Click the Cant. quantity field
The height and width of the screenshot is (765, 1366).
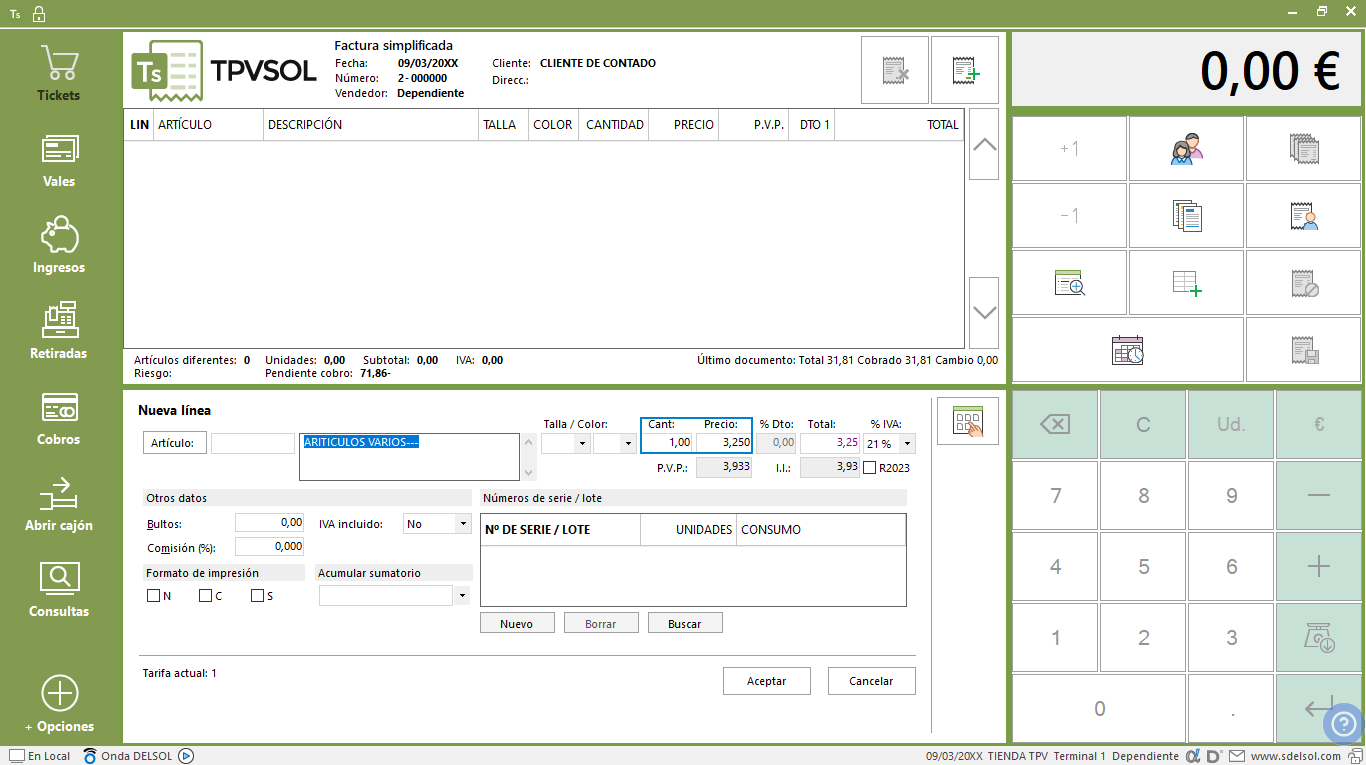(x=668, y=442)
